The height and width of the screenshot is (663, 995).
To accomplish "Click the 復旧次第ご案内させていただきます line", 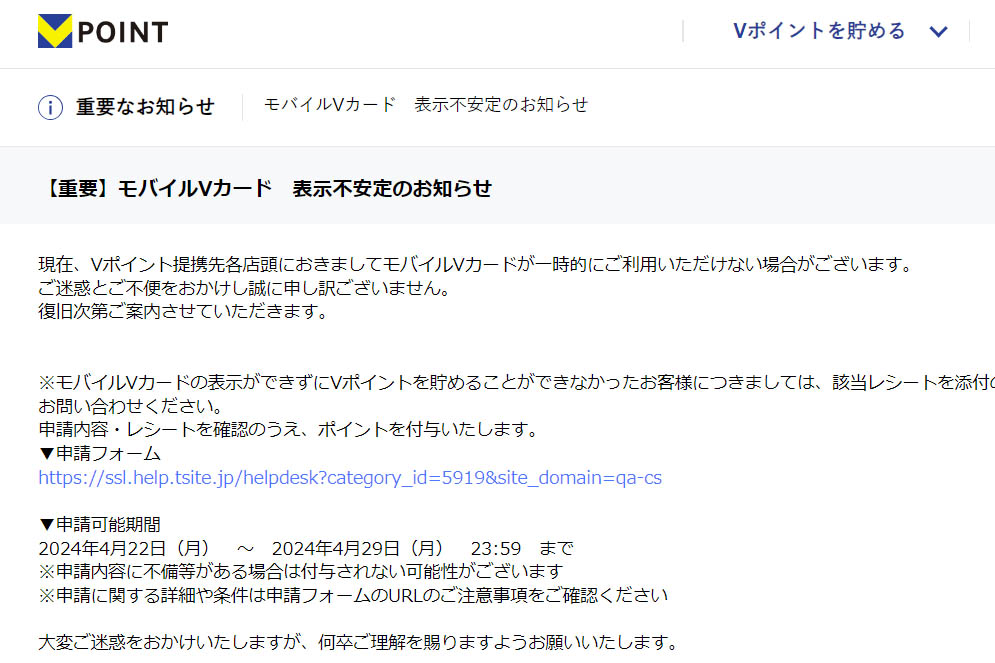I will click(183, 312).
